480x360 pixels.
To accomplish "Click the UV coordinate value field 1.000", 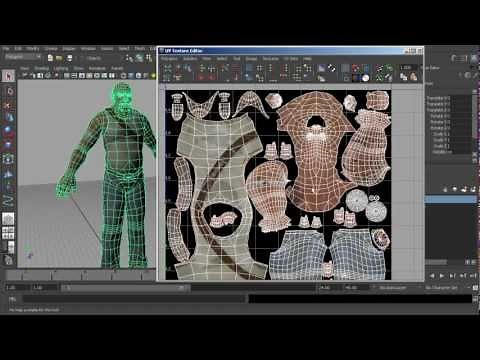I will point(409,68).
